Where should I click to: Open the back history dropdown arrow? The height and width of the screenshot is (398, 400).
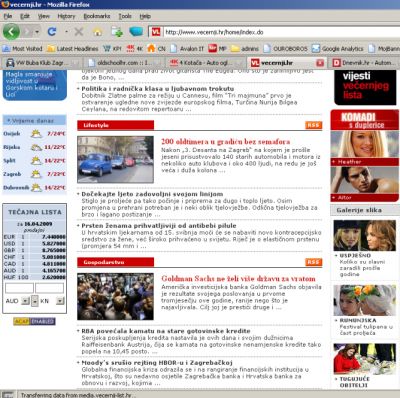(37, 32)
